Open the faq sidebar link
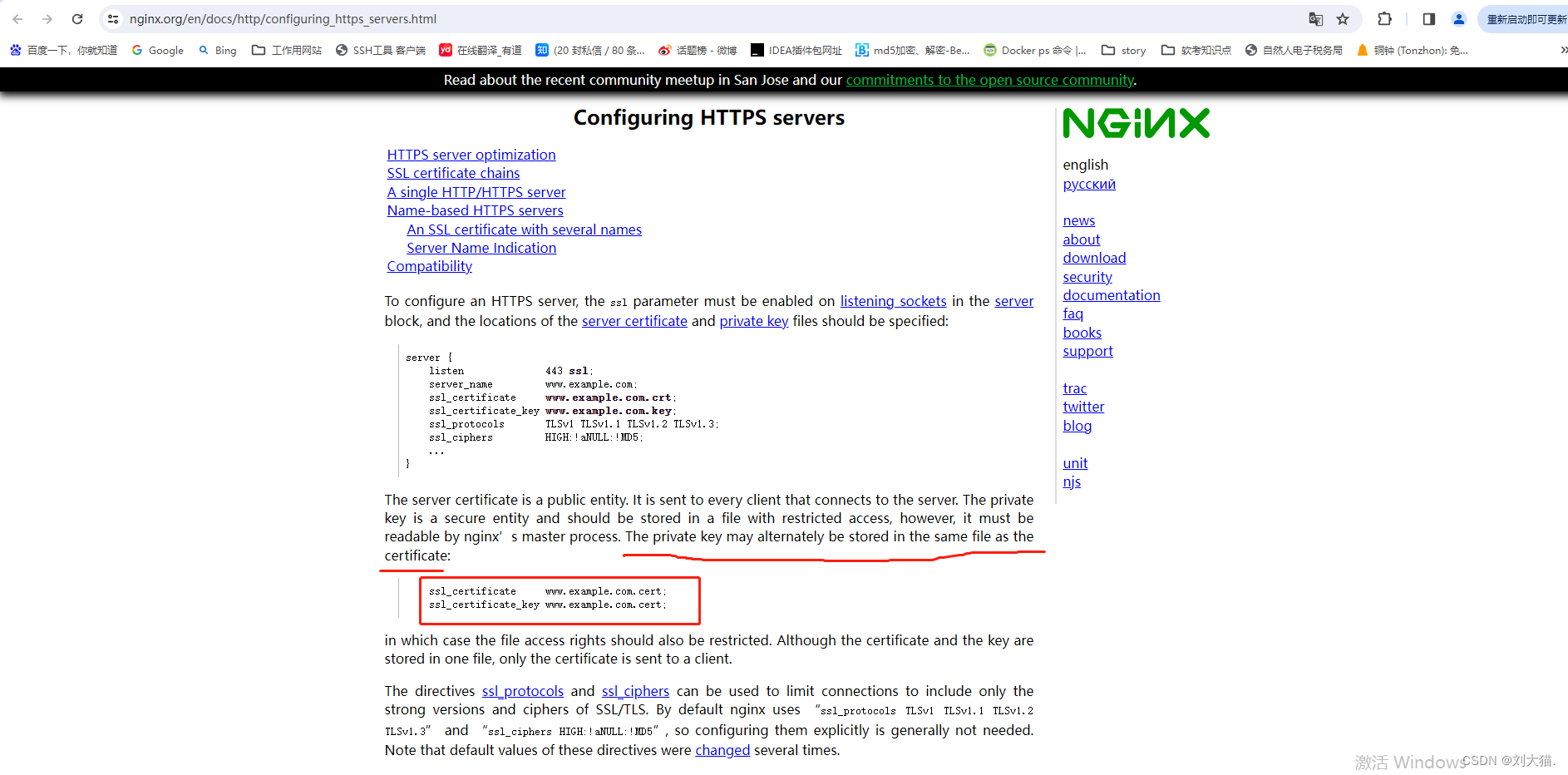This screenshot has height=775, width=1568. click(1073, 313)
